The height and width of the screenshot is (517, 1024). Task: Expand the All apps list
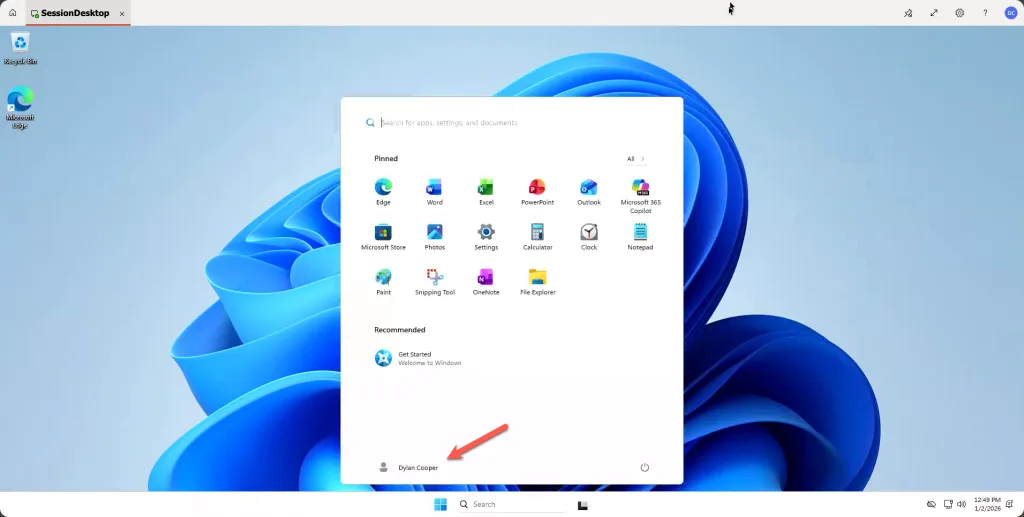[636, 159]
